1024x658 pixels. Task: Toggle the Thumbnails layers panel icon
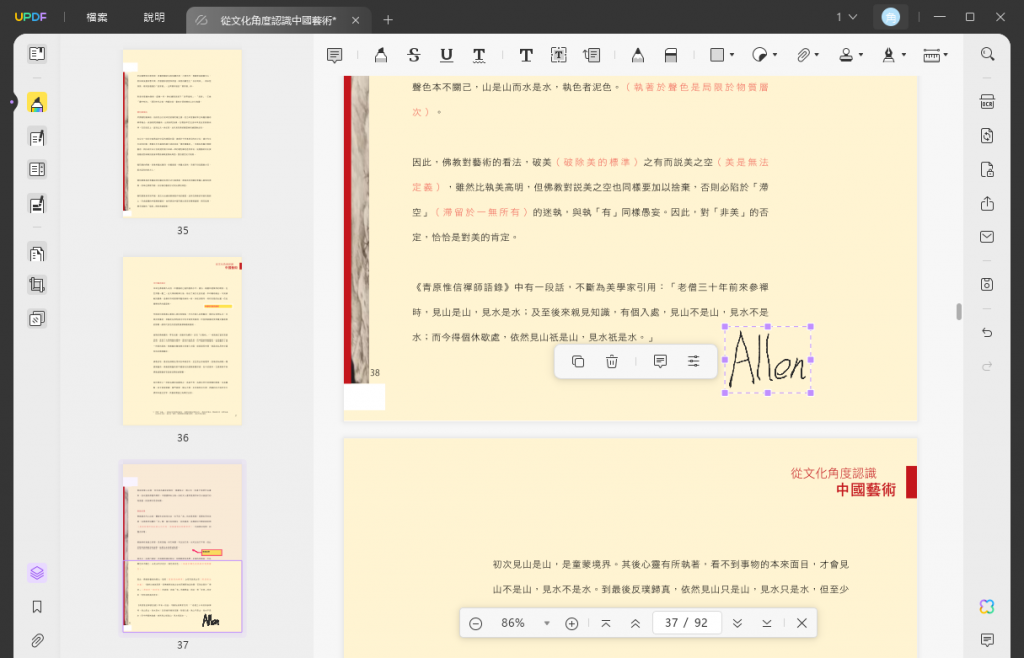click(x=37, y=573)
